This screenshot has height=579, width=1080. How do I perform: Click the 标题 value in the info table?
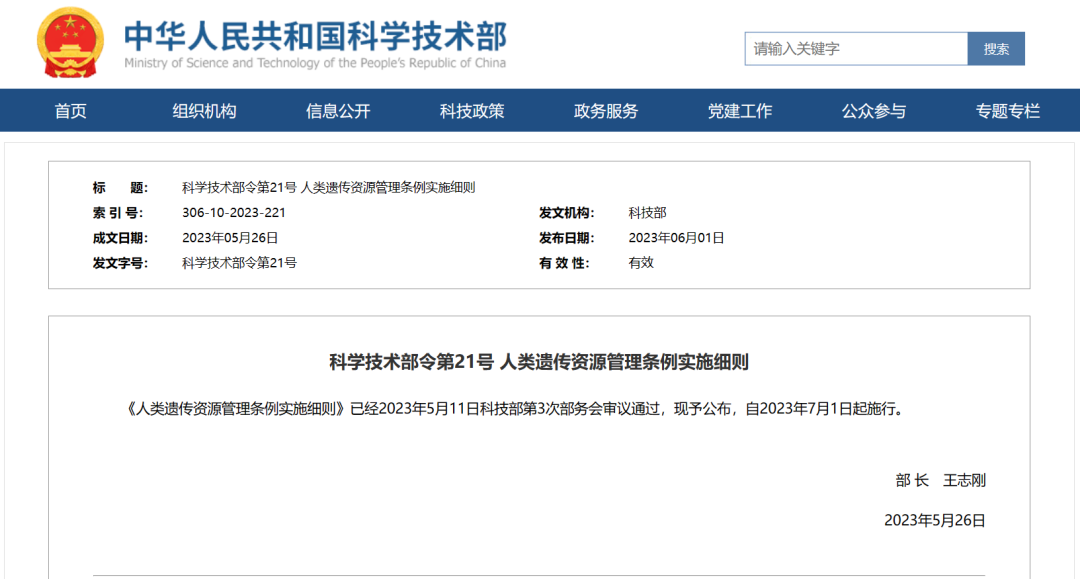tap(329, 187)
